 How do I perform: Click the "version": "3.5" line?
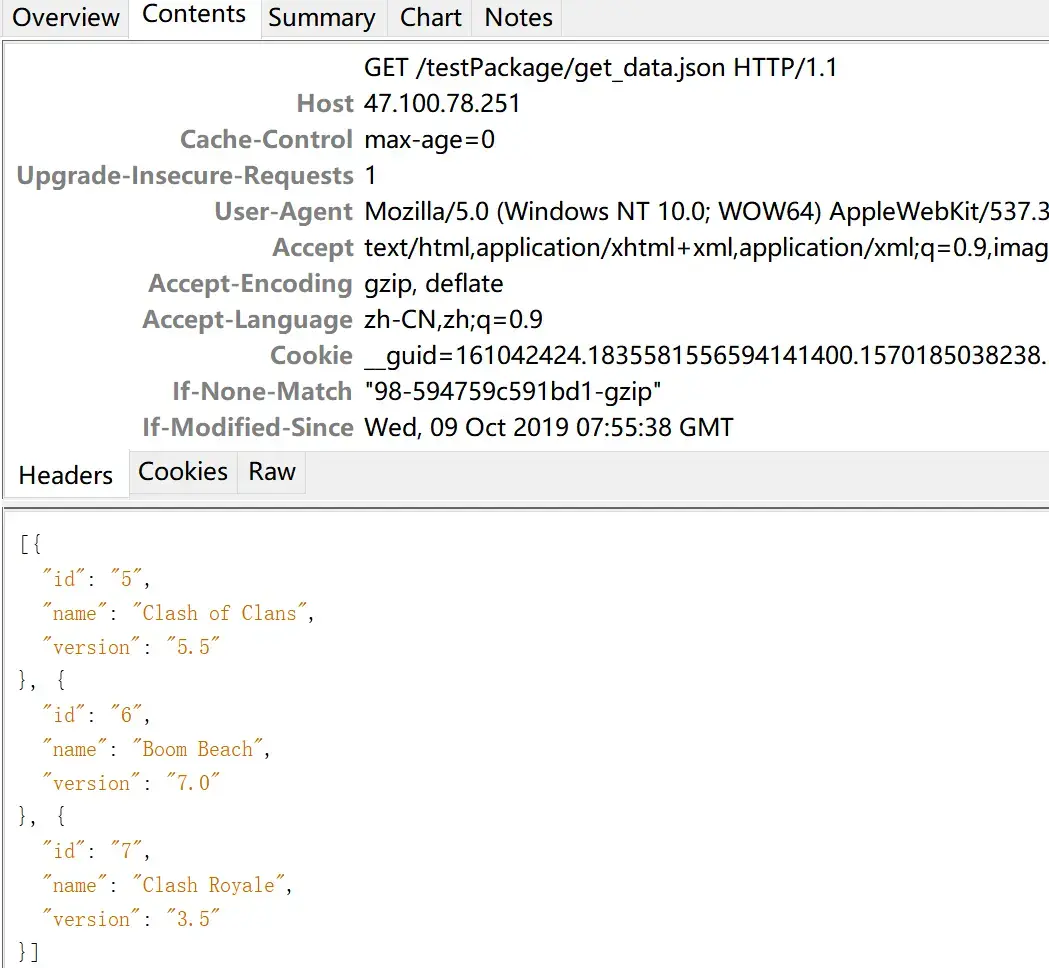[130, 919]
